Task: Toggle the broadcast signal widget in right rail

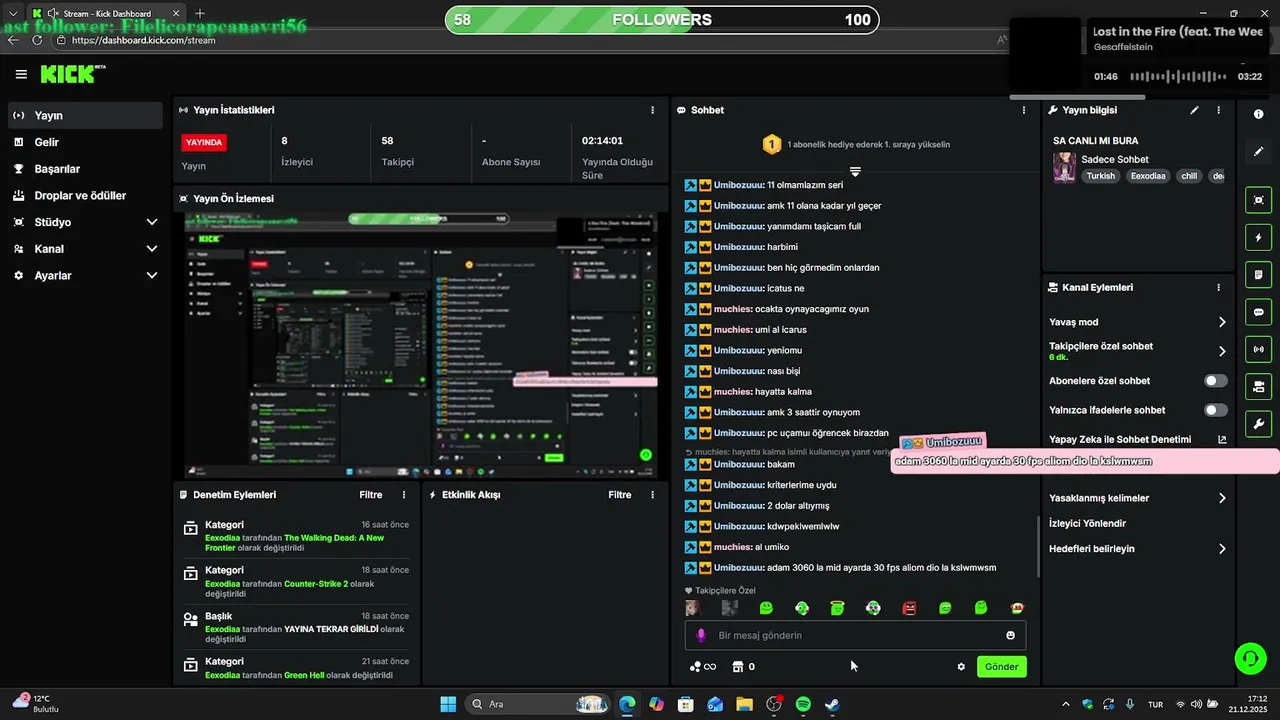Action: (1259, 349)
